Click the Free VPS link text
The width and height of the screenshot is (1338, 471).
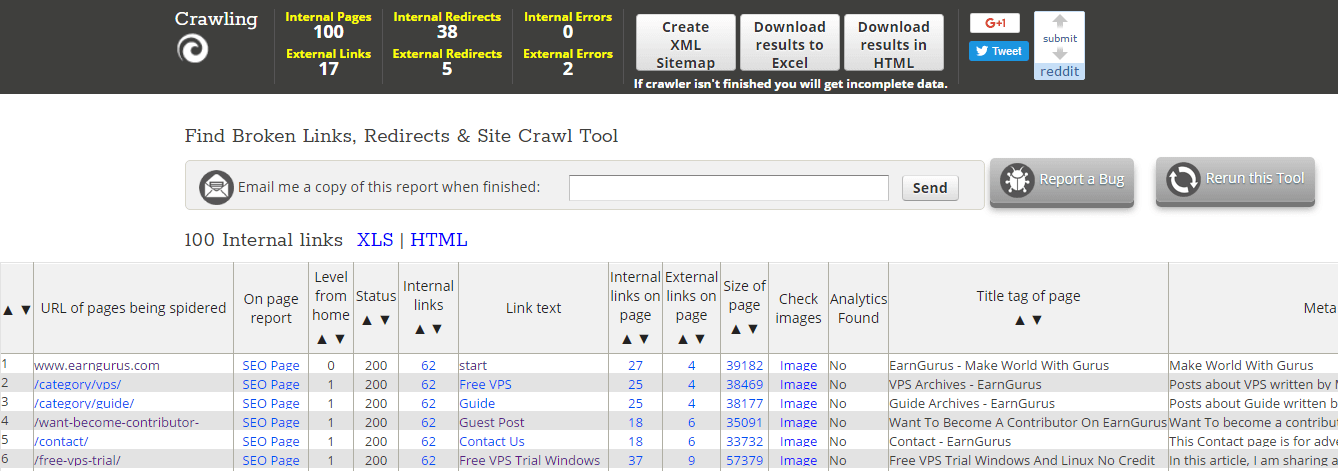pos(487,385)
